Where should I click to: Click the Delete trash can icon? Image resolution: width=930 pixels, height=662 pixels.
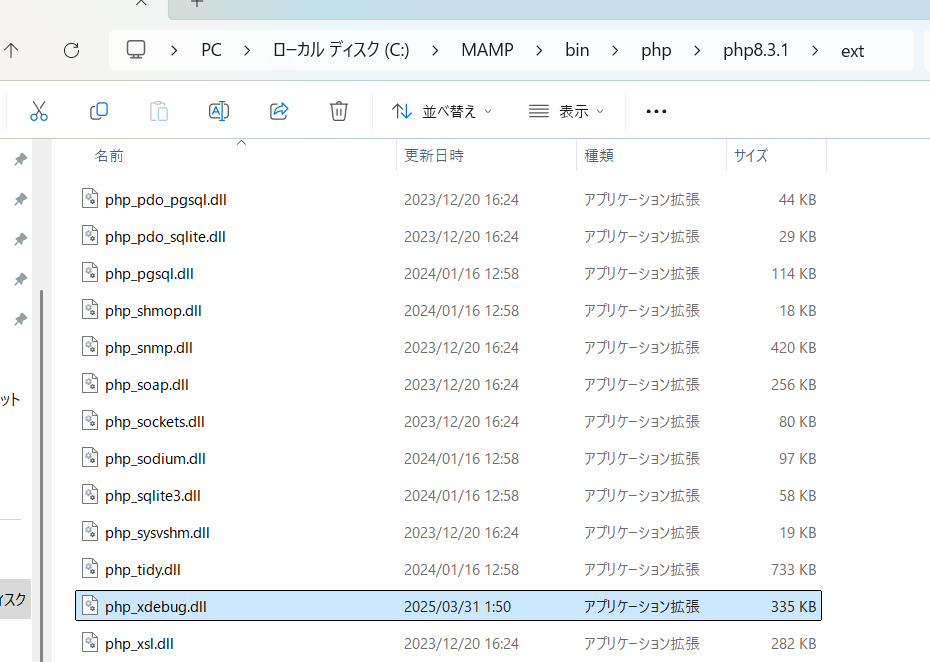coord(339,111)
